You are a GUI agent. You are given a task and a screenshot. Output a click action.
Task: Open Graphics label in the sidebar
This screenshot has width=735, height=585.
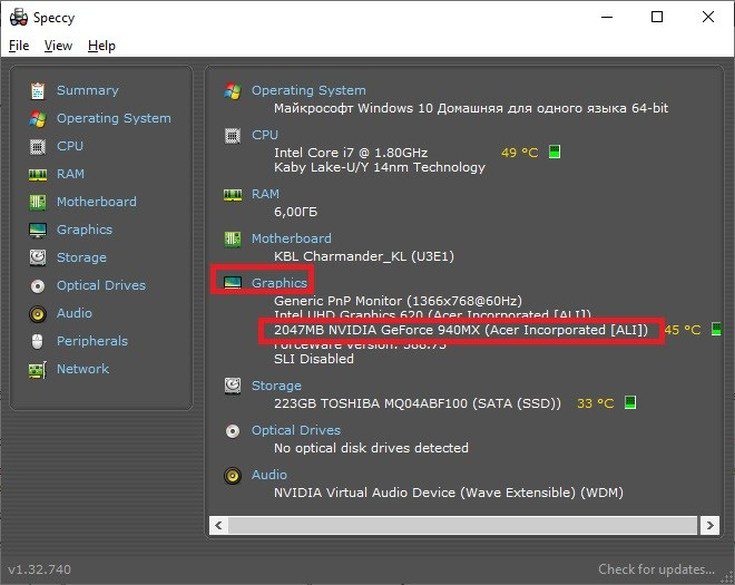[x=84, y=230]
